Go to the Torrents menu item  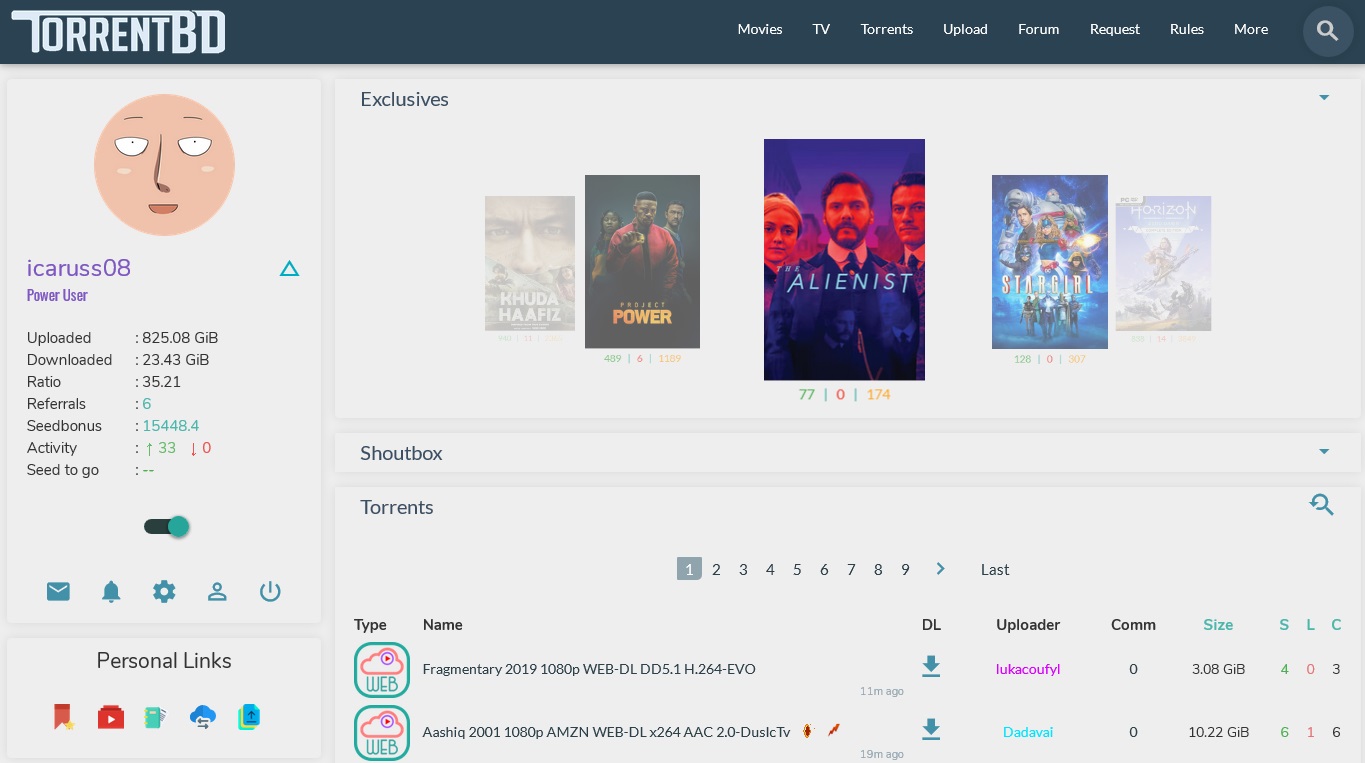pos(886,29)
